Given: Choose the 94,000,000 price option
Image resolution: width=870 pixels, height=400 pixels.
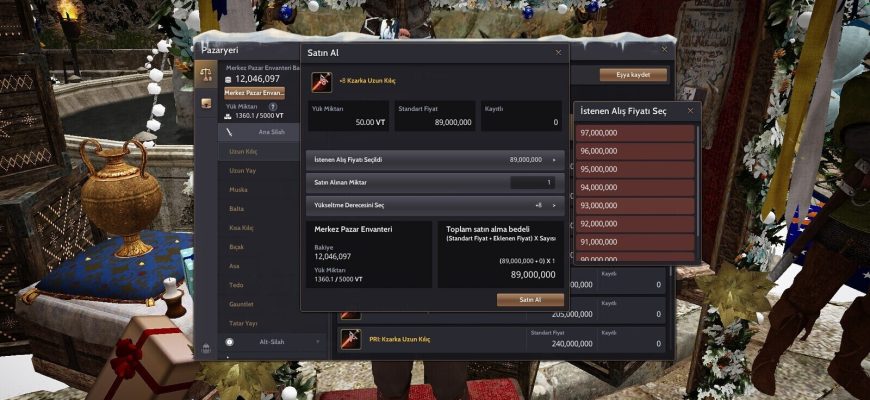Looking at the screenshot, I should coord(635,188).
